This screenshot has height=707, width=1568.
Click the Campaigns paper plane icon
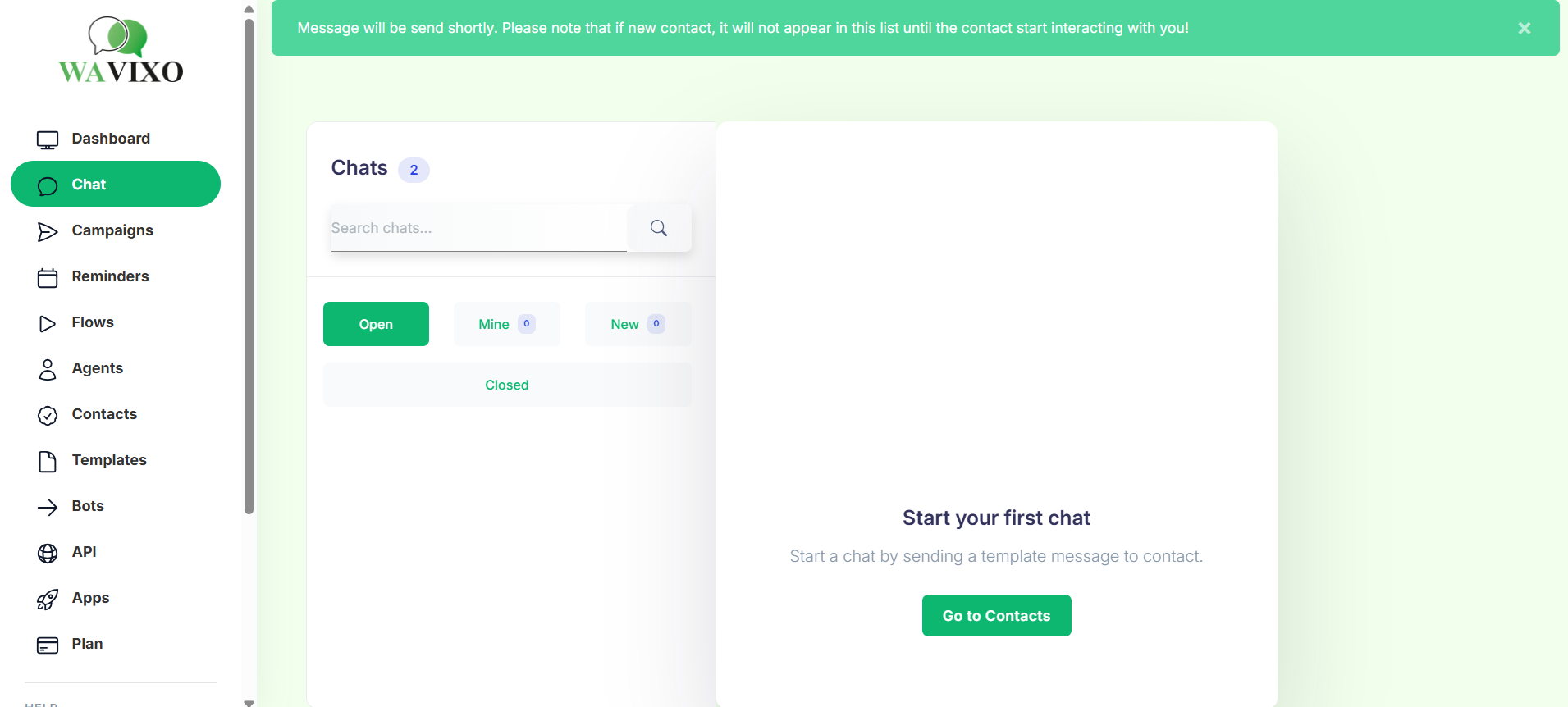48,232
